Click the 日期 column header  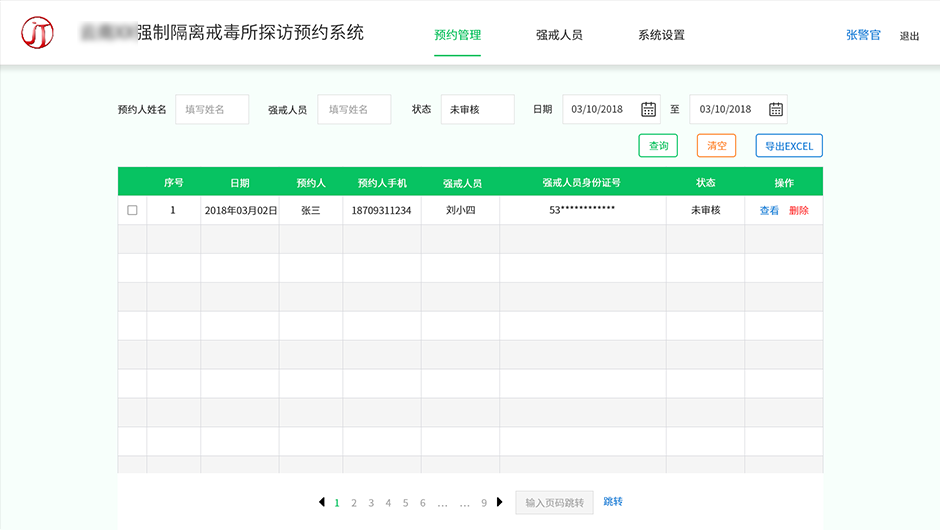pos(240,183)
